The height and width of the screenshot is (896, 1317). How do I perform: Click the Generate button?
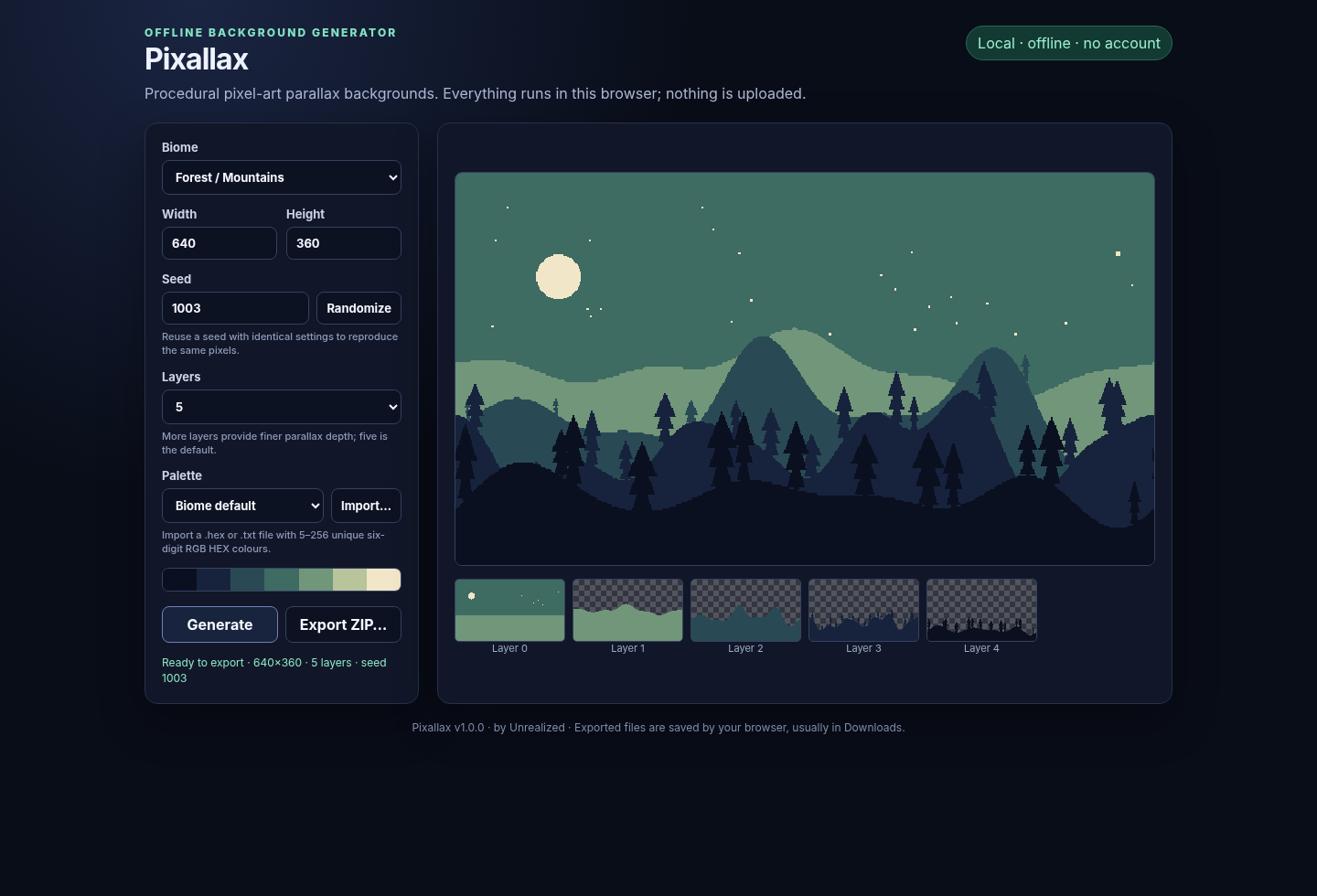tap(219, 624)
